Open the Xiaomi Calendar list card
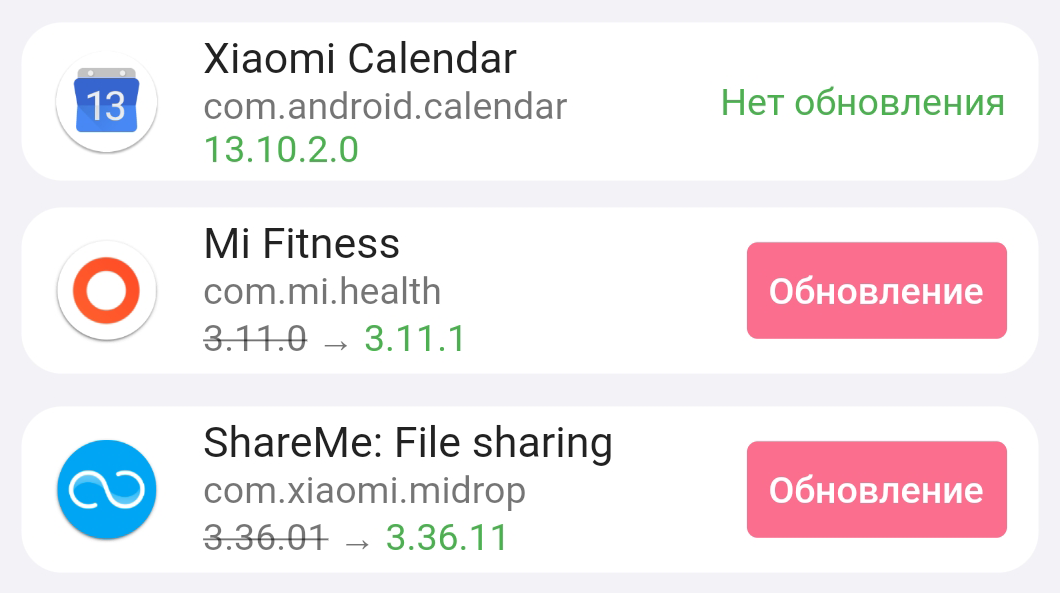 [530, 101]
